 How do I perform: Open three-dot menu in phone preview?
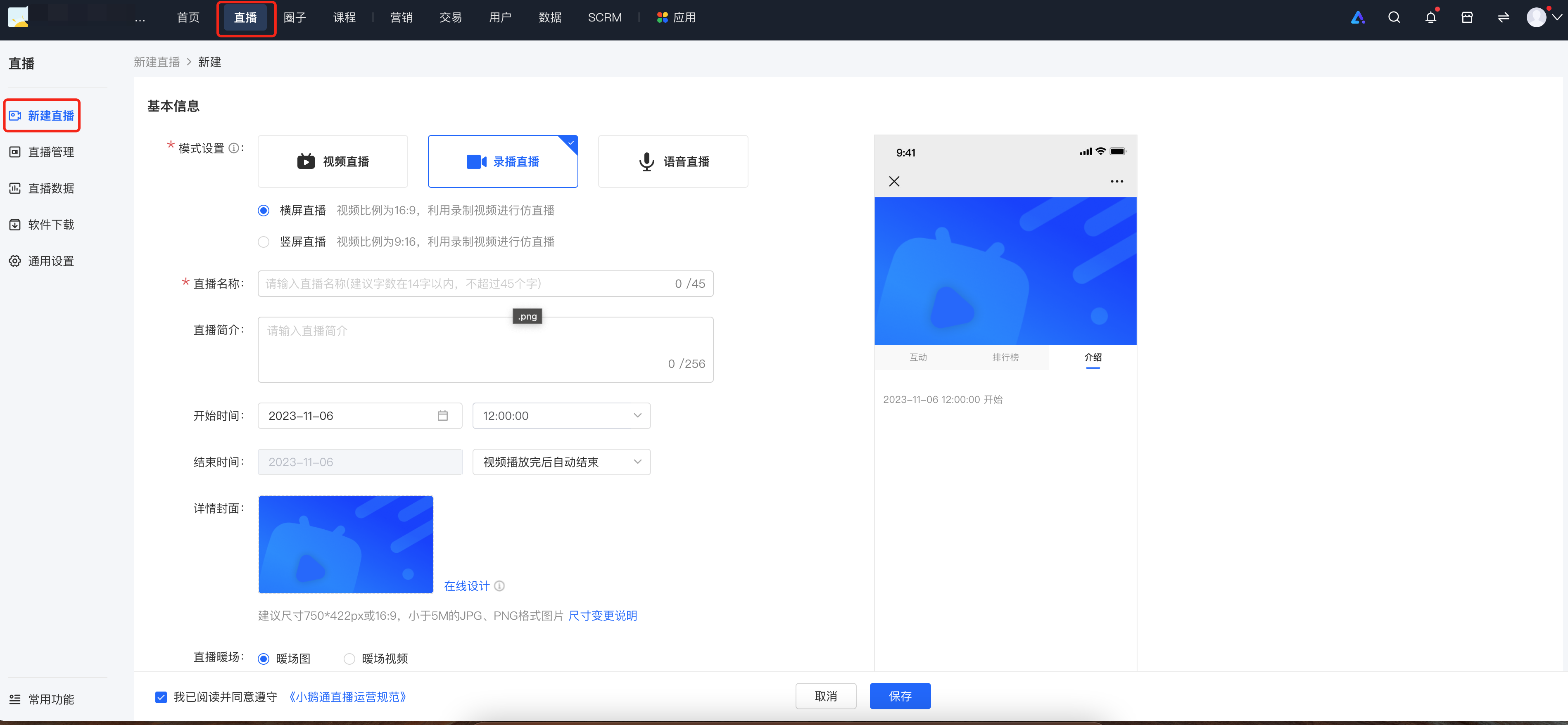(1117, 181)
